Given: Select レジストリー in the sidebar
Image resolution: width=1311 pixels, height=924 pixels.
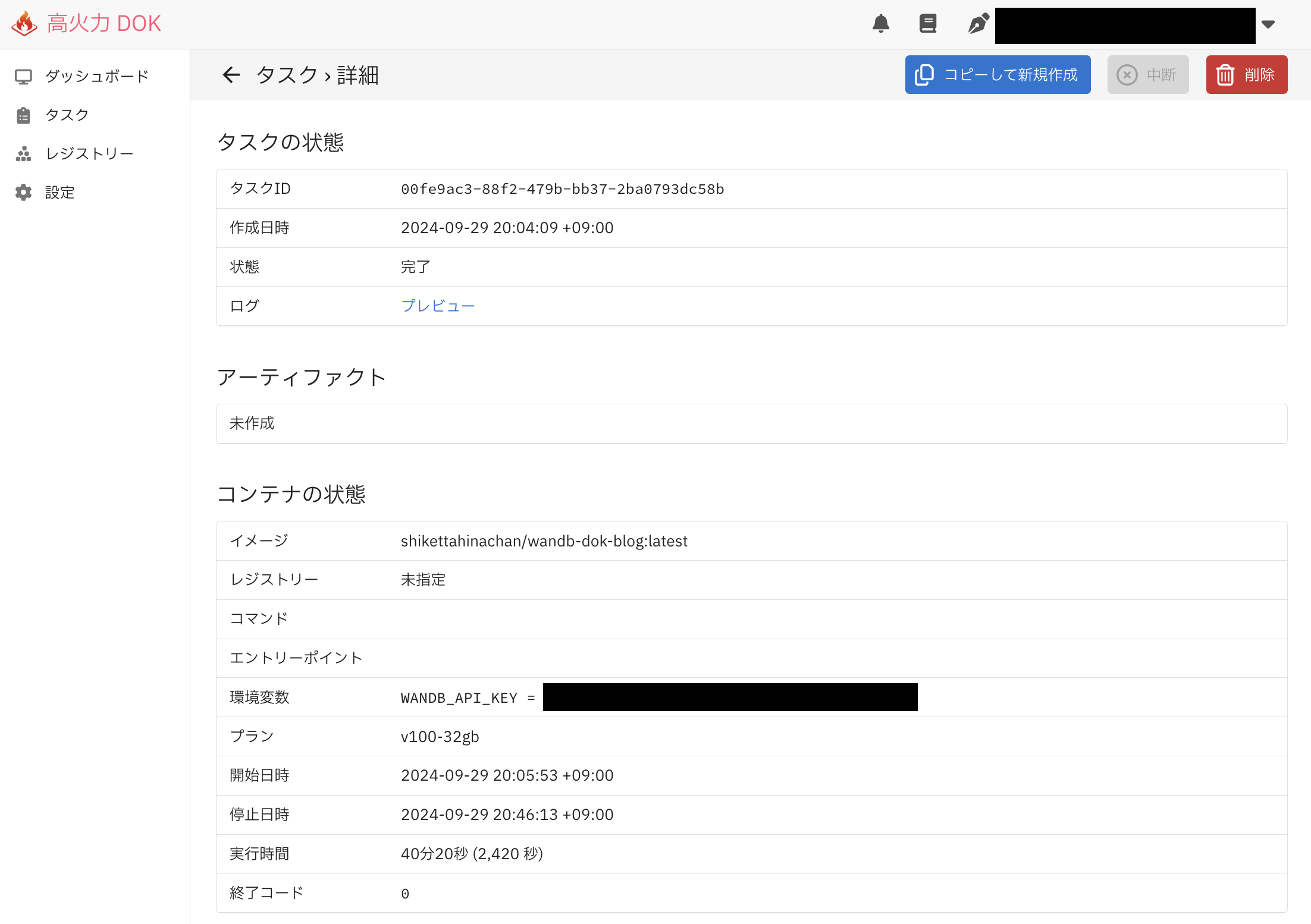Looking at the screenshot, I should coord(89,153).
